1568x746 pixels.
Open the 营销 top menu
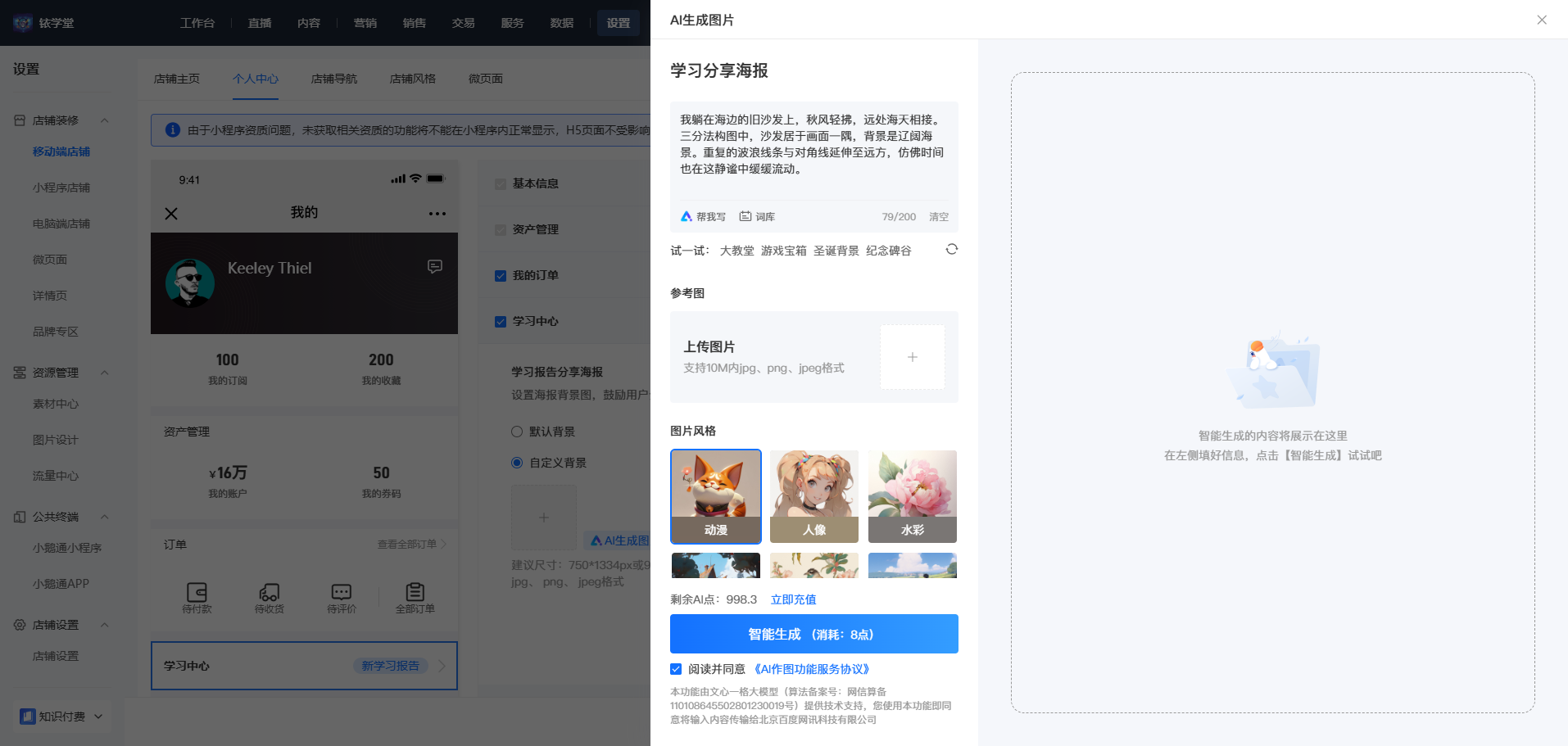(x=365, y=23)
